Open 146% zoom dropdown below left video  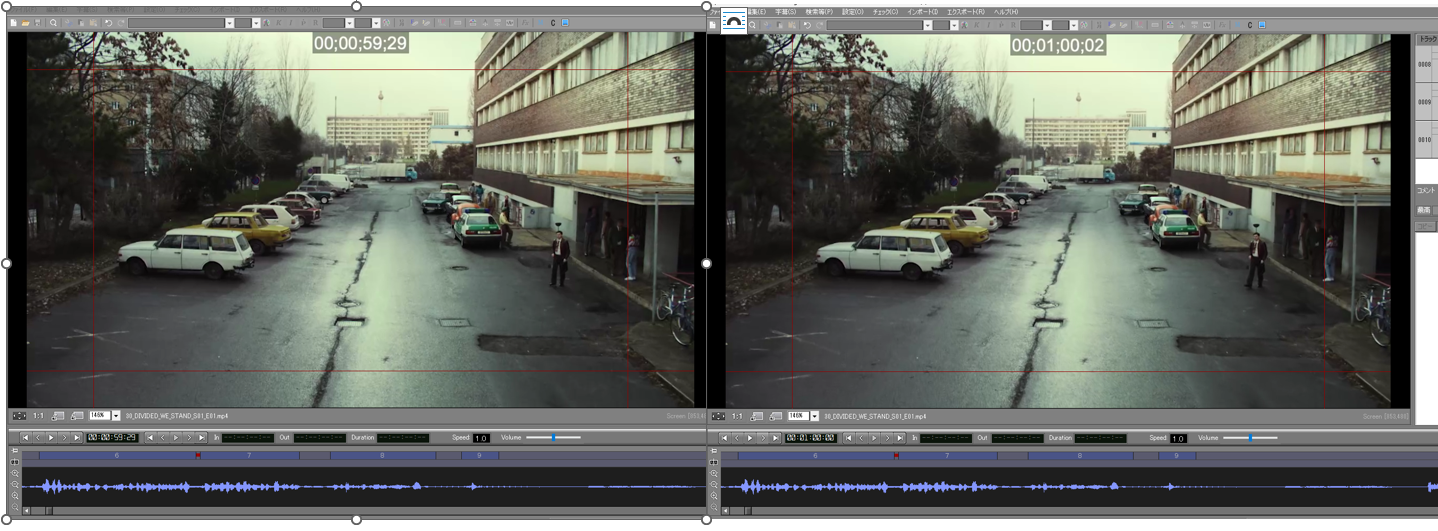(115, 415)
